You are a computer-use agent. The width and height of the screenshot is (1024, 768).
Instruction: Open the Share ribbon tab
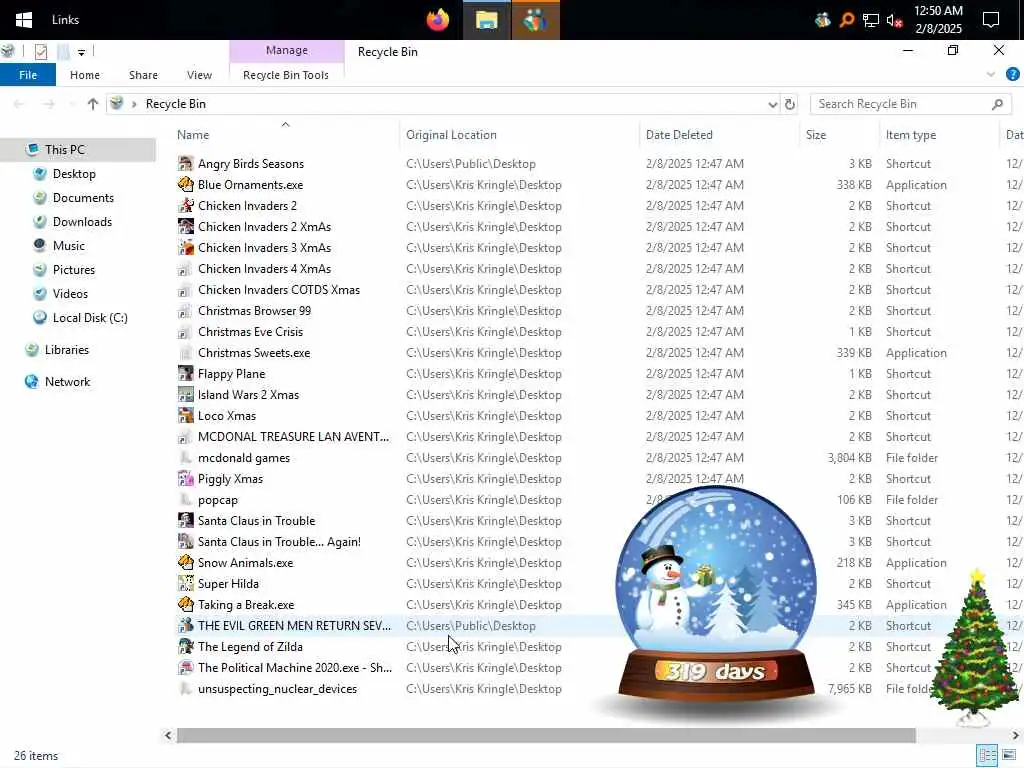pos(143,75)
